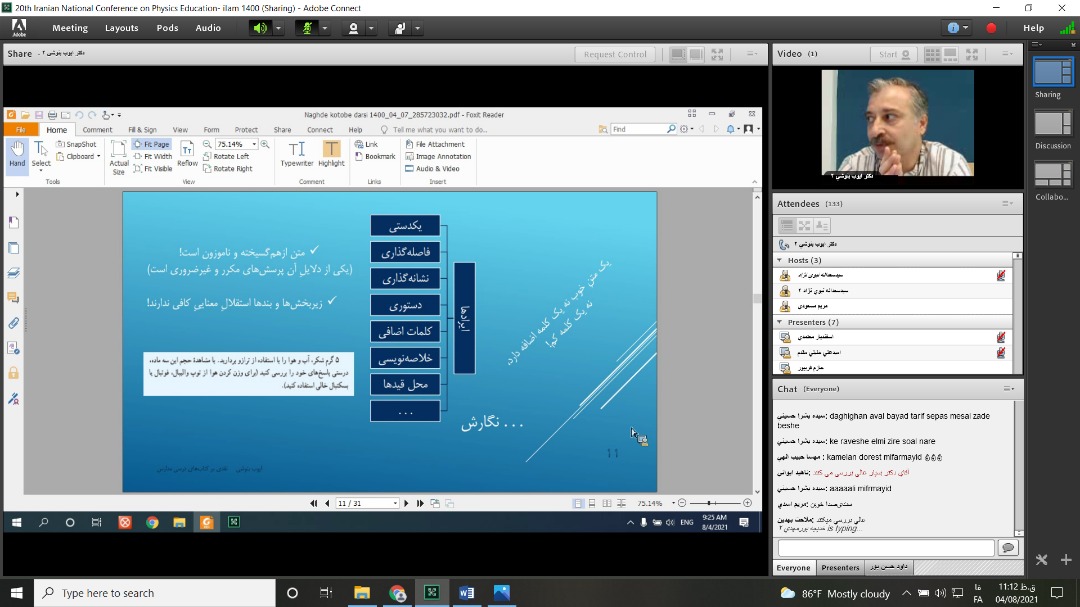Collapse the Hosts group in Attendees

[x=780, y=260]
